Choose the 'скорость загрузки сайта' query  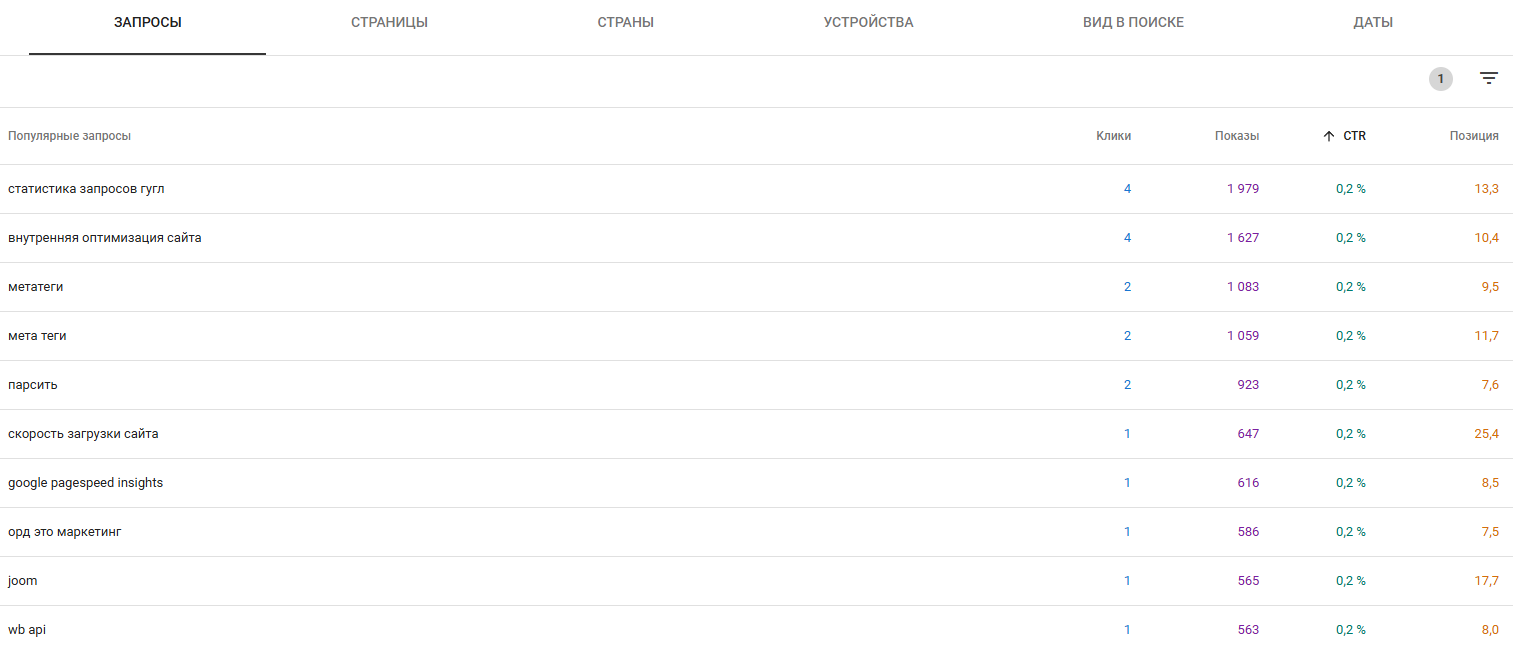coord(83,434)
